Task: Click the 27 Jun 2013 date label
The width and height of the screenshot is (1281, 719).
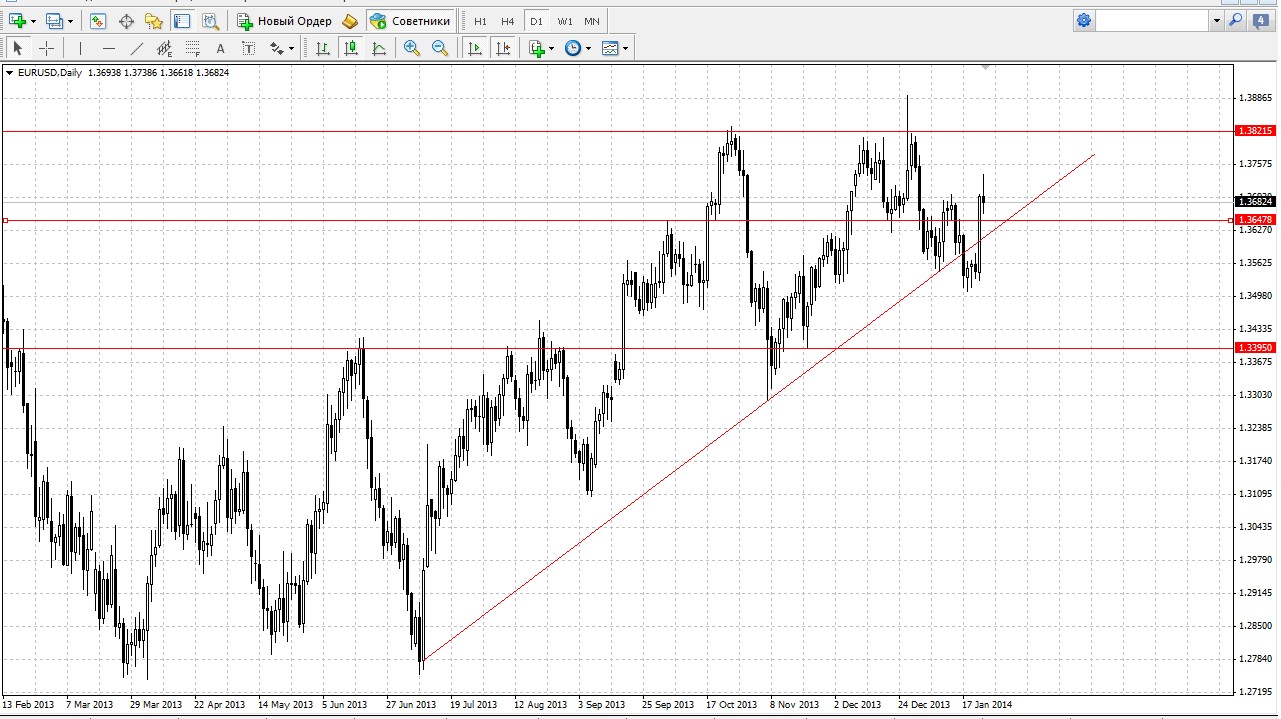Action: [412, 705]
